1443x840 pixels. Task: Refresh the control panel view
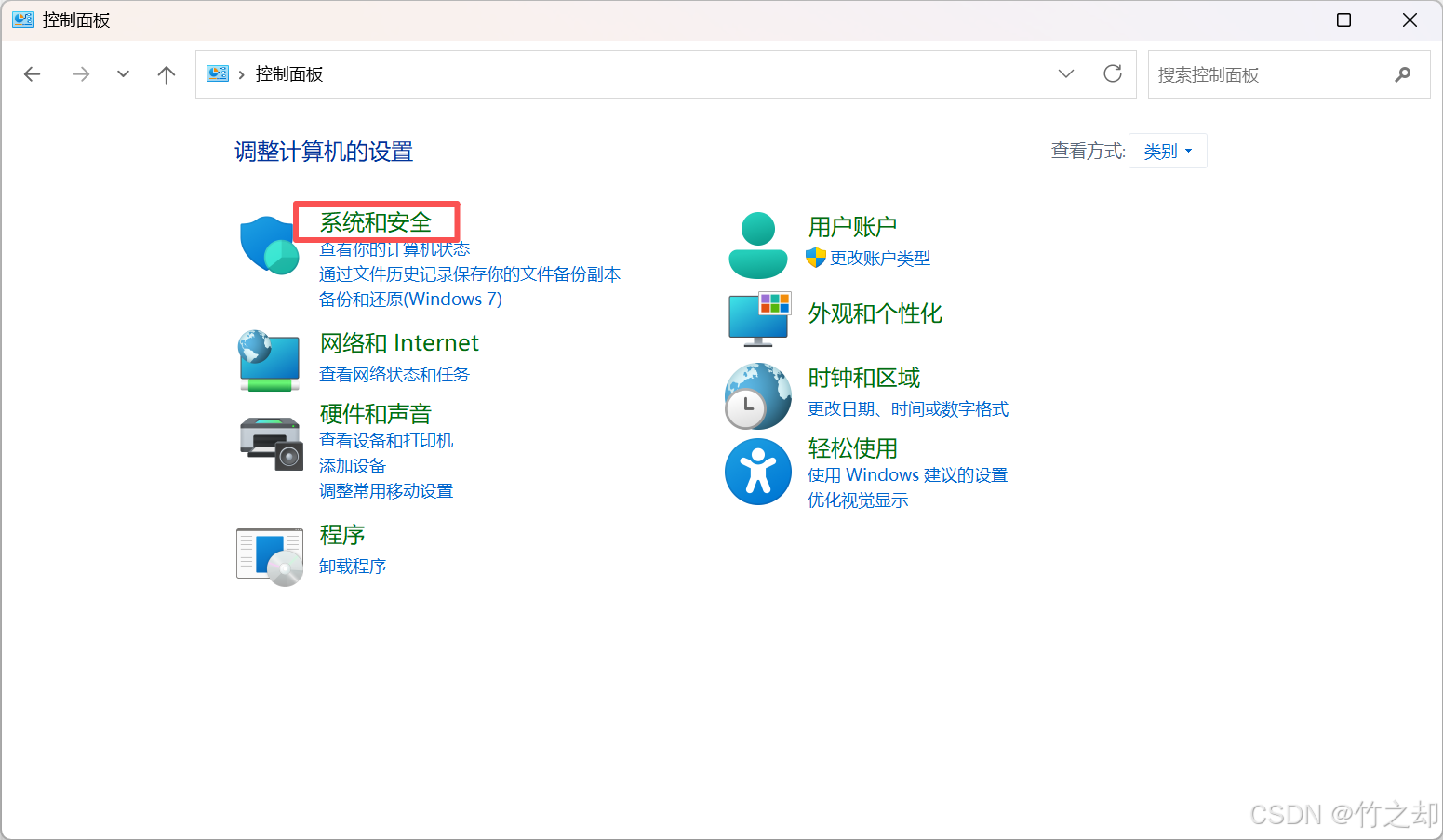coord(1113,73)
